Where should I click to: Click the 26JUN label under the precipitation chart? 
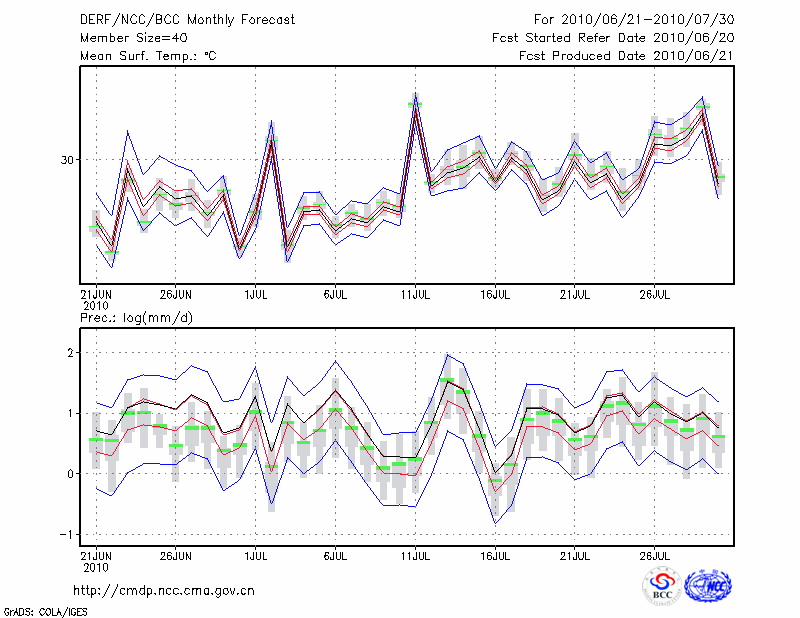175,553
